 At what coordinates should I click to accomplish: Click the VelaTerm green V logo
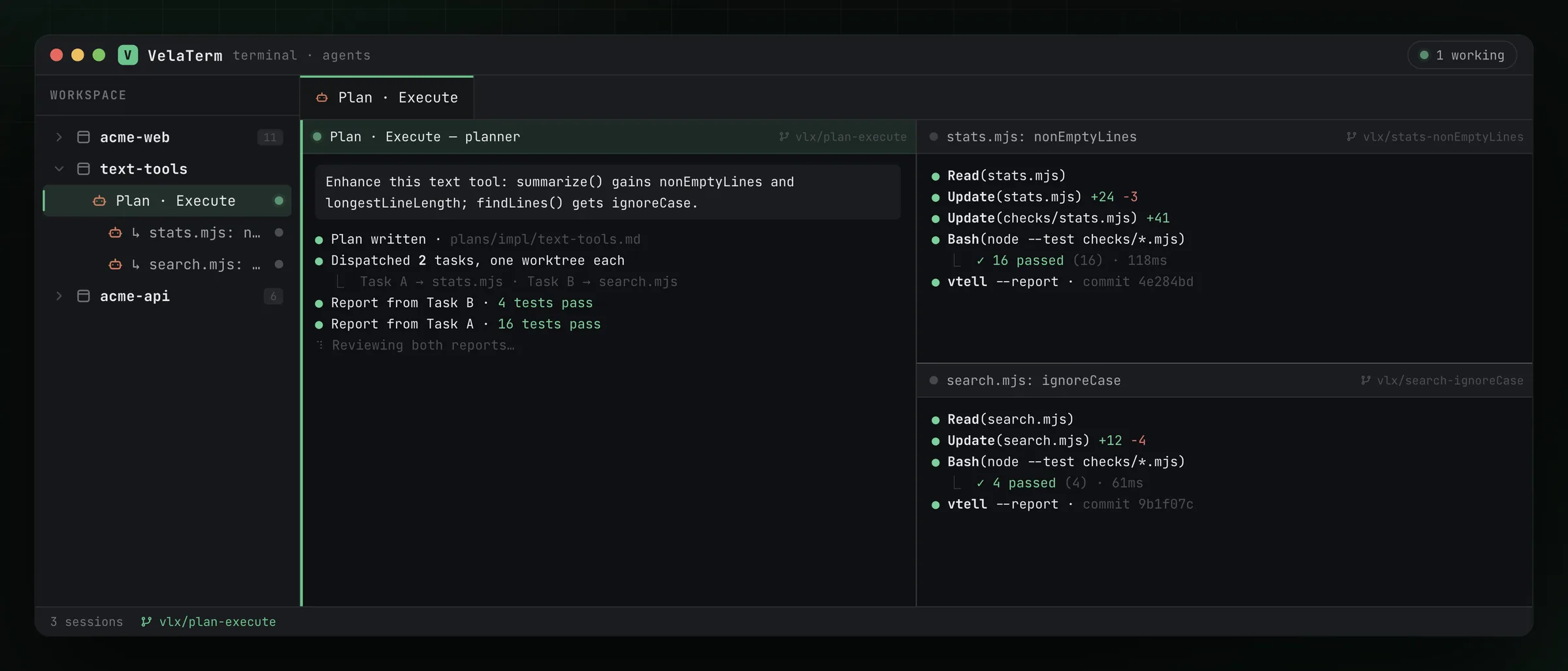tap(127, 55)
